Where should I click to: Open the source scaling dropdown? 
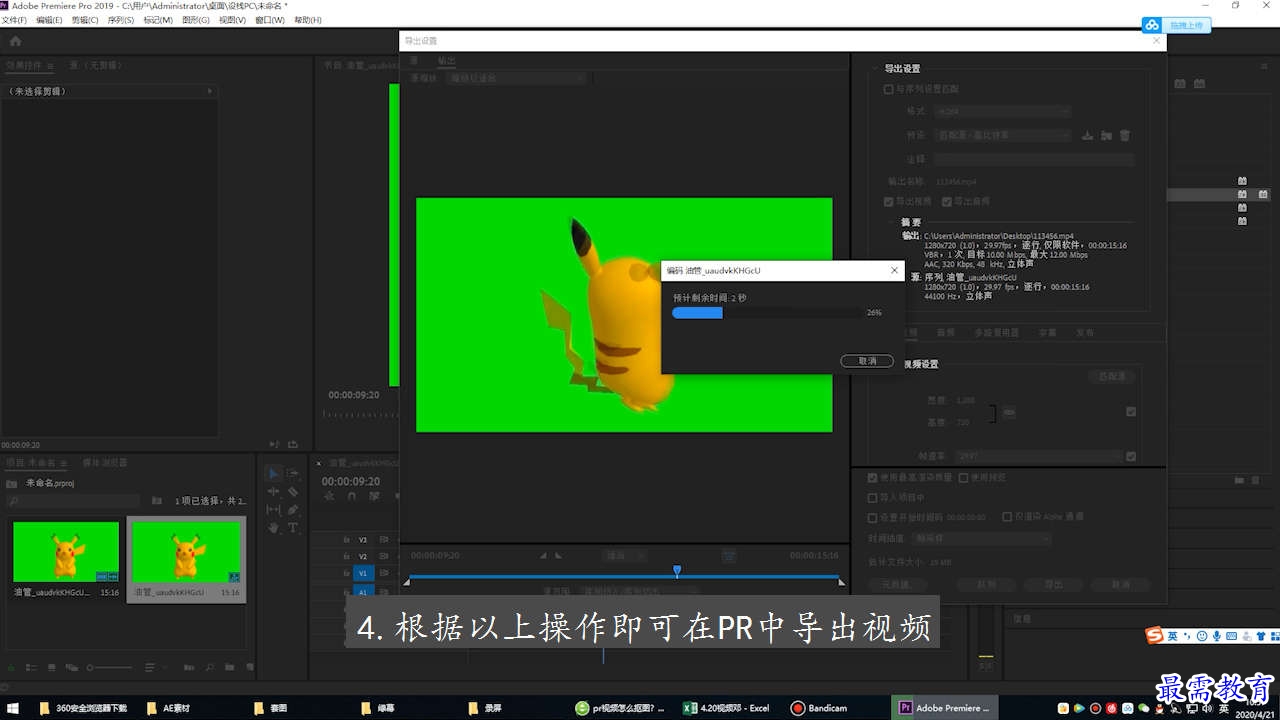click(x=517, y=78)
